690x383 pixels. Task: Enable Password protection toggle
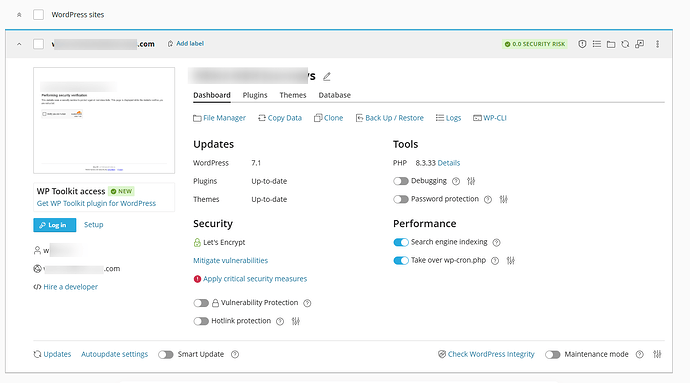tap(401, 199)
